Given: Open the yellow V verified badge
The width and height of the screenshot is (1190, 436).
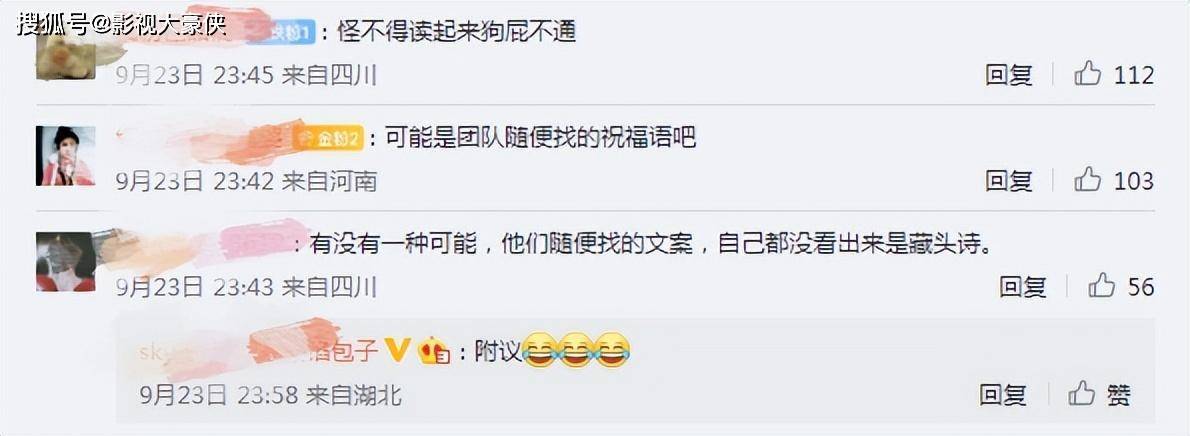Looking at the screenshot, I should tap(398, 349).
